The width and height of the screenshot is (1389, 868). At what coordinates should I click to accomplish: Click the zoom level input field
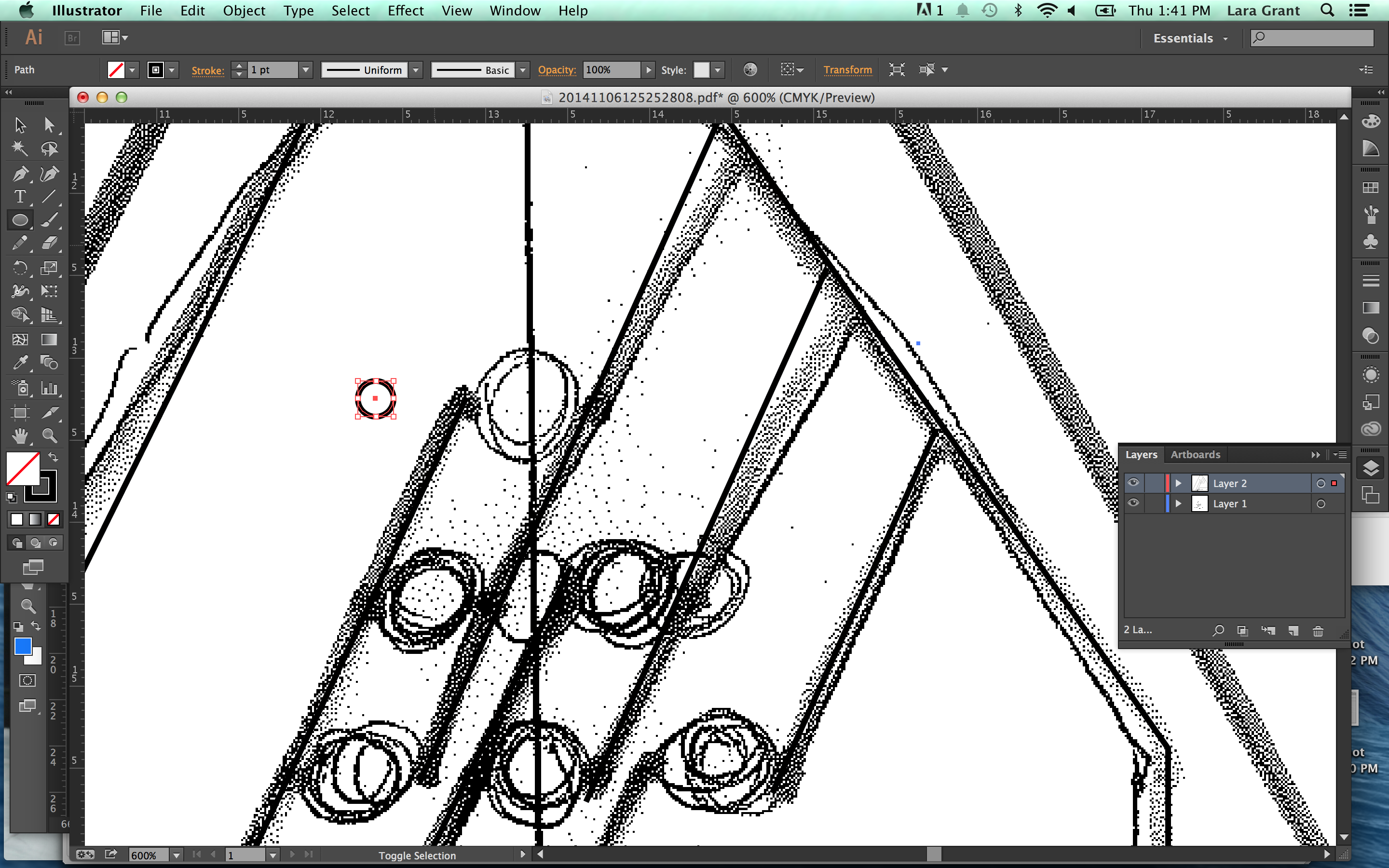(147, 854)
